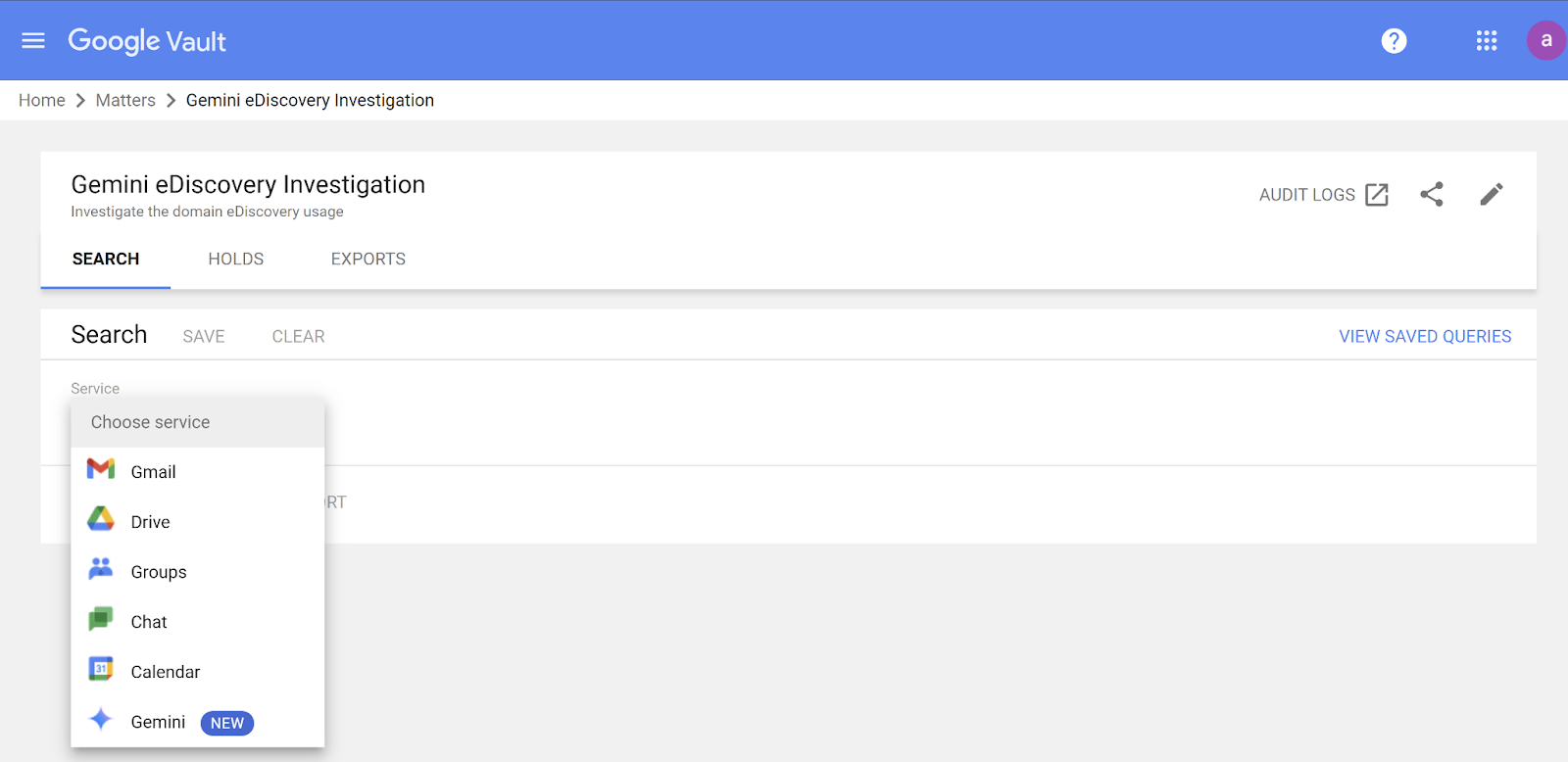The width and height of the screenshot is (1568, 762).
Task: Select the Chat service icon
Action: point(100,620)
